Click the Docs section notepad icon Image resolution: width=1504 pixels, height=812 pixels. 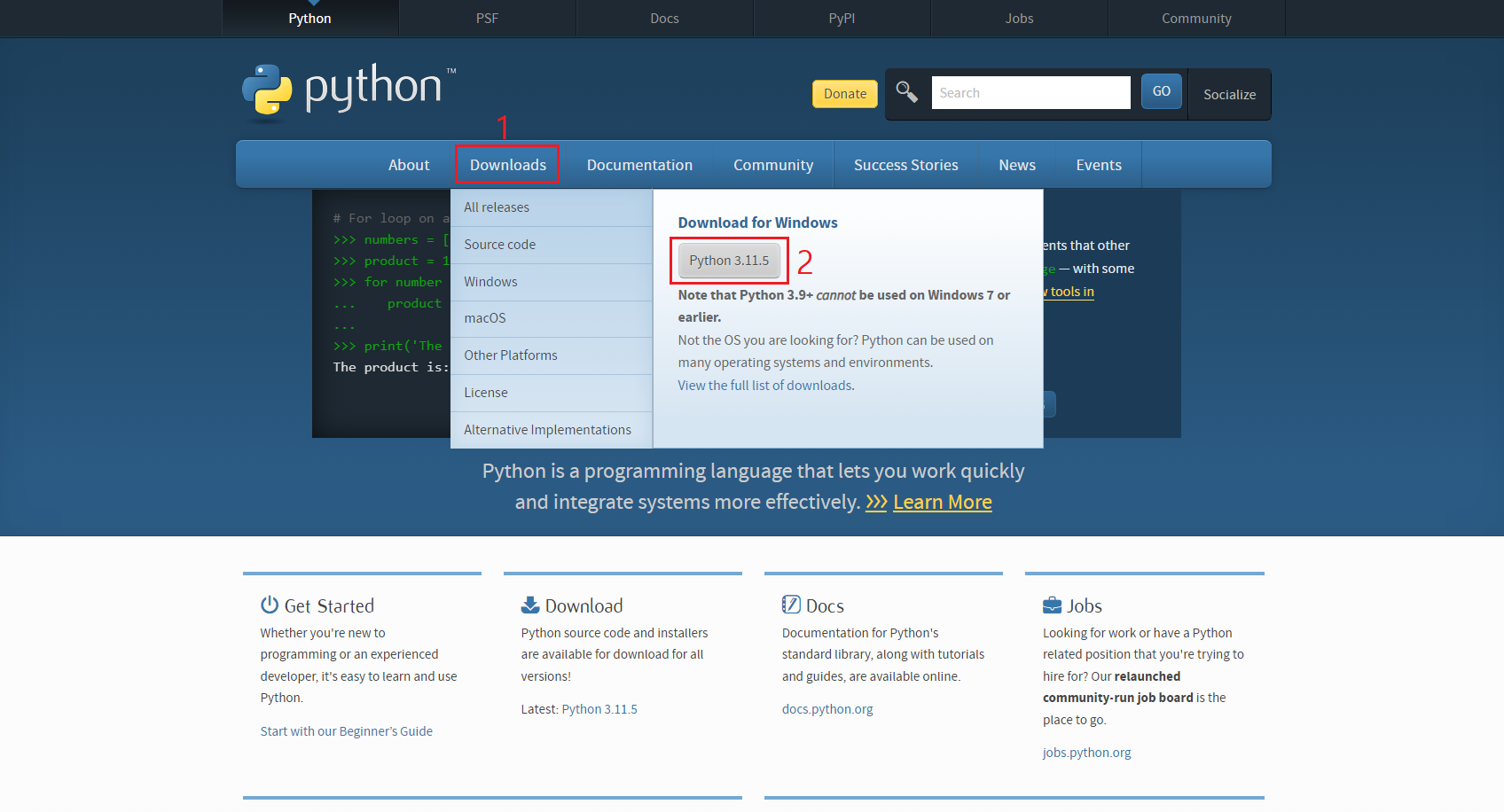point(791,605)
